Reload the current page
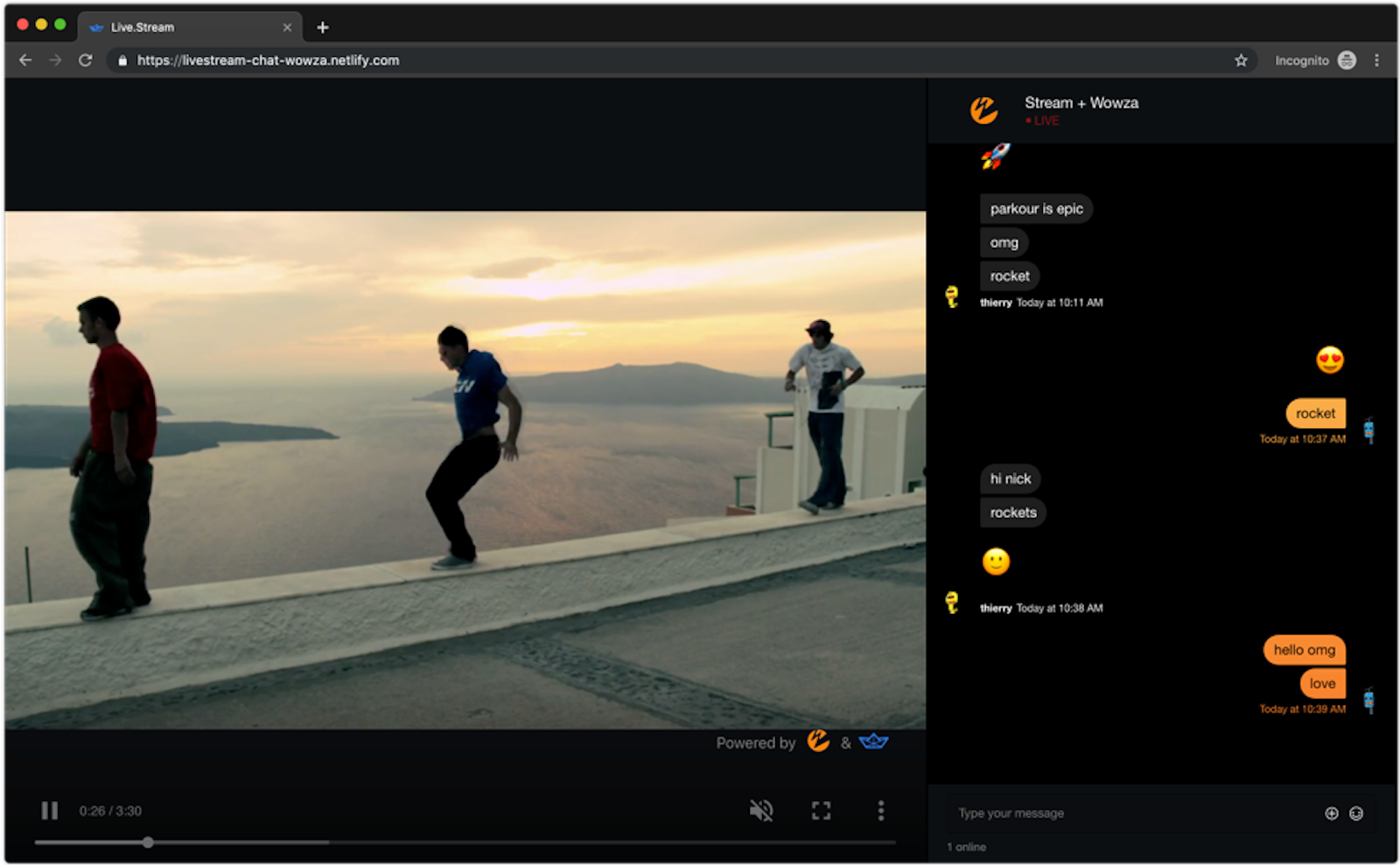 tap(85, 60)
